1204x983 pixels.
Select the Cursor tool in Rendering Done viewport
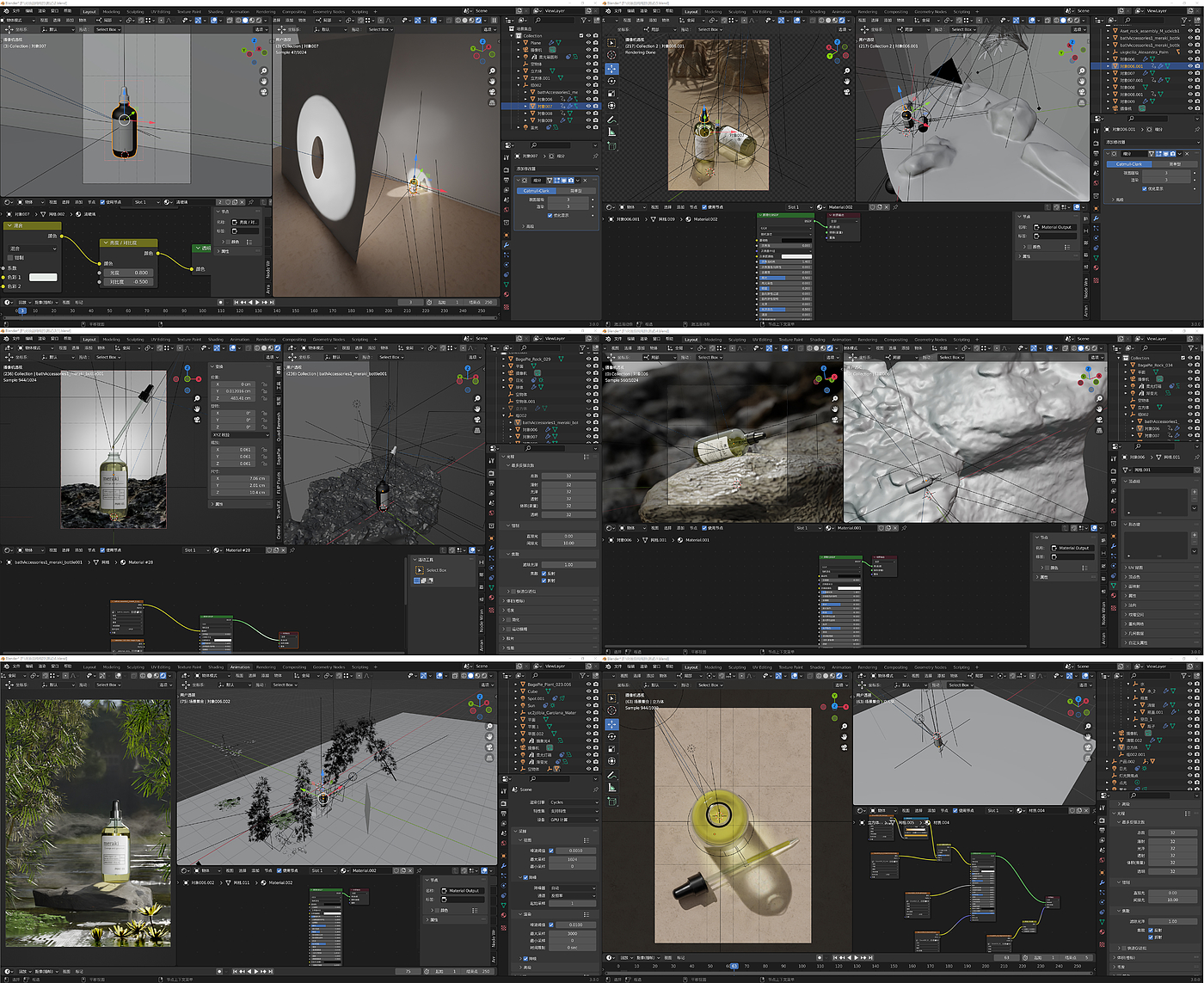(611, 55)
